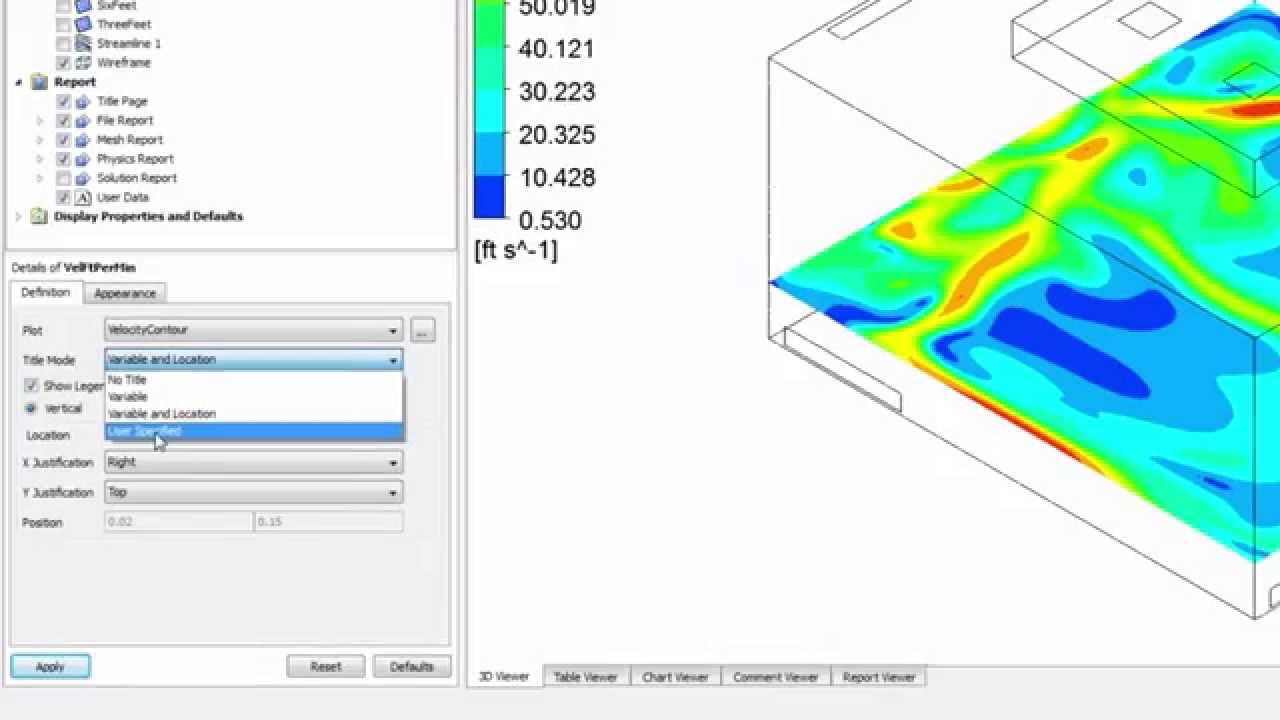The height and width of the screenshot is (720, 1280).
Task: Uncheck the File Report checkbox
Action: [x=64, y=120]
